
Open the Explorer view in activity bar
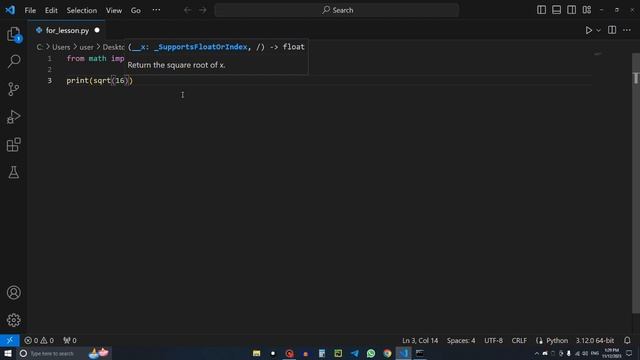[x=13, y=34]
